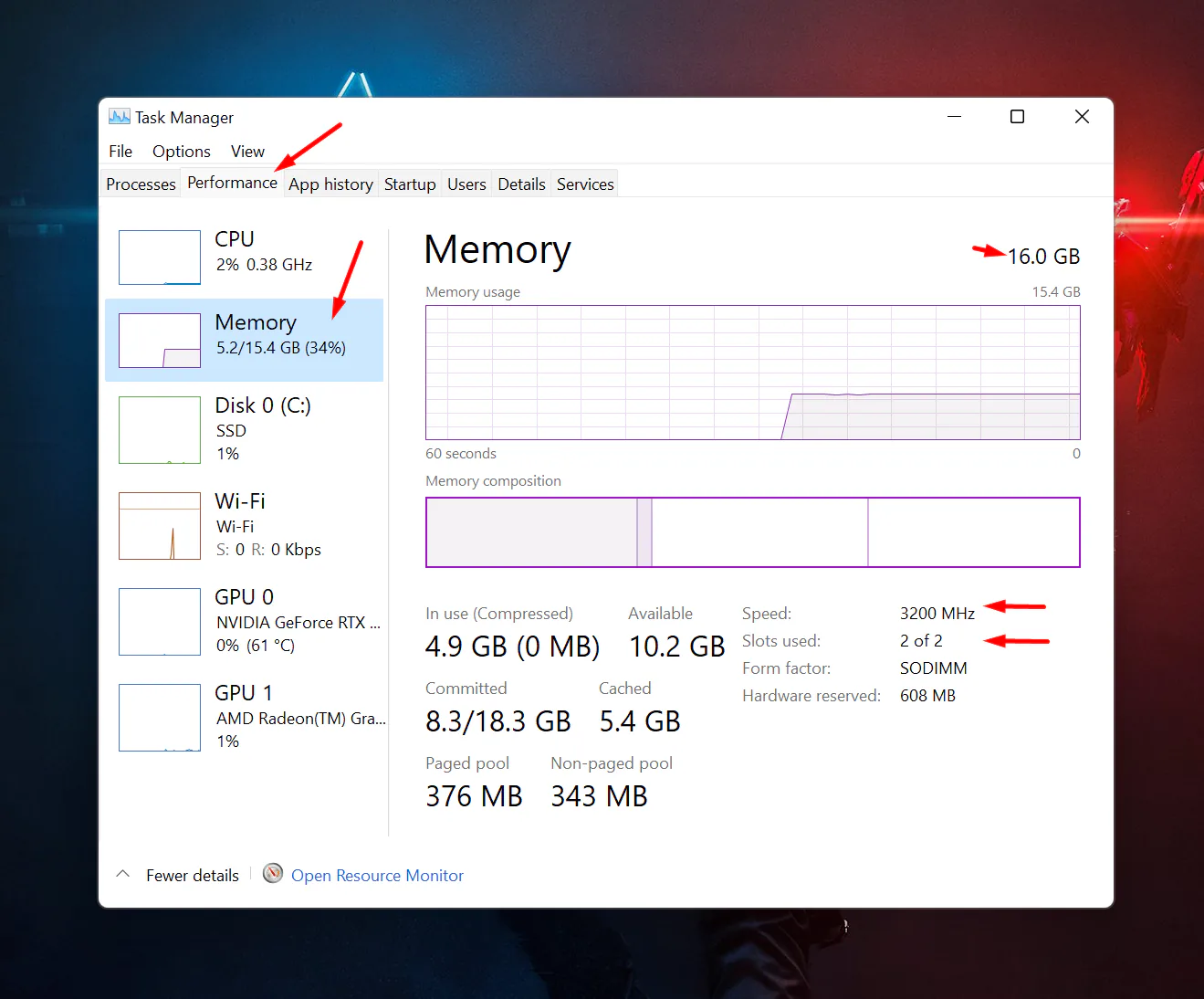Click the 608 MB hardware reserved value
Image resolution: width=1204 pixels, height=999 pixels.
[x=927, y=696]
